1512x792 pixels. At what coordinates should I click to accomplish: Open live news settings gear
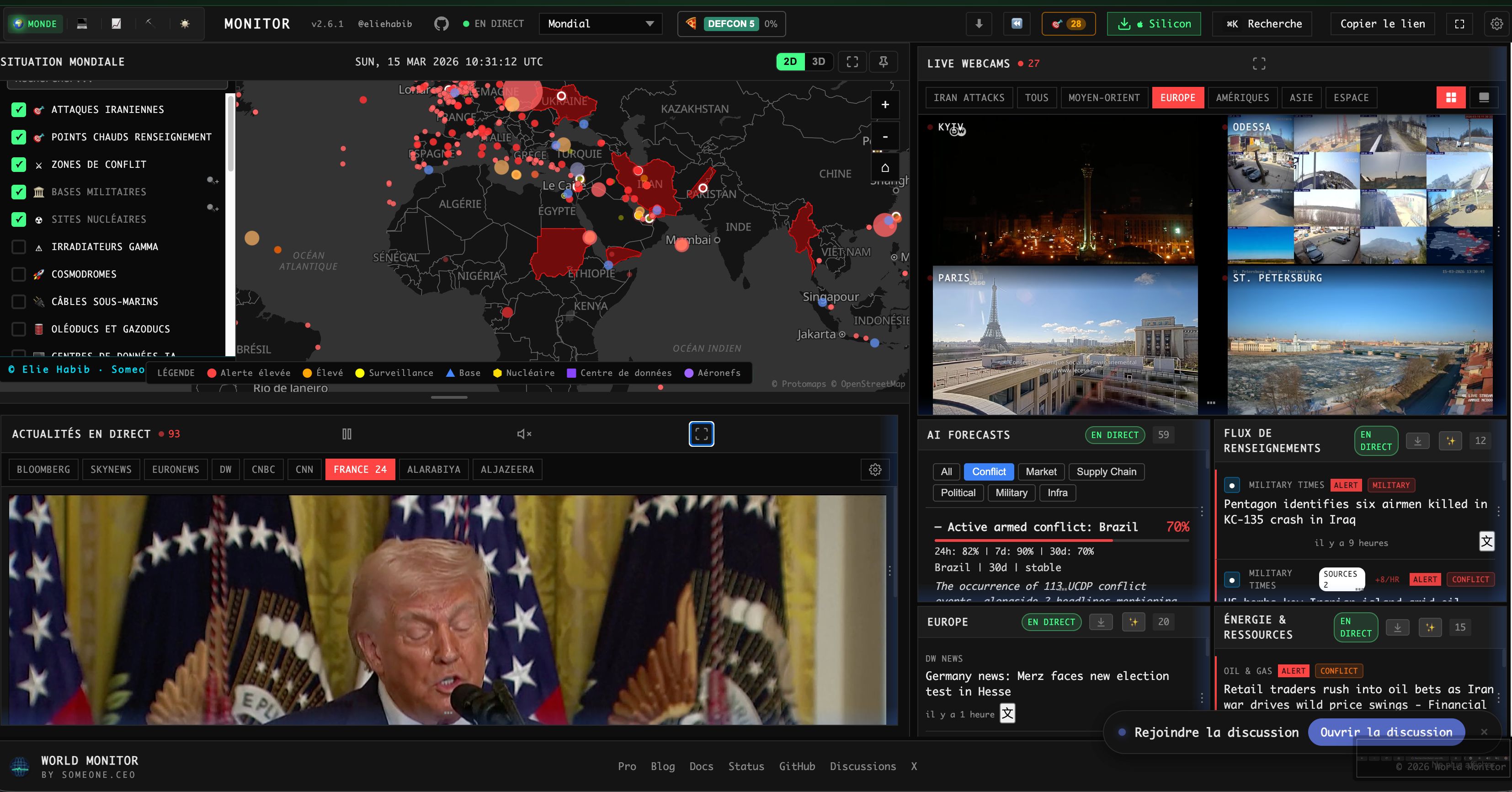[874, 470]
